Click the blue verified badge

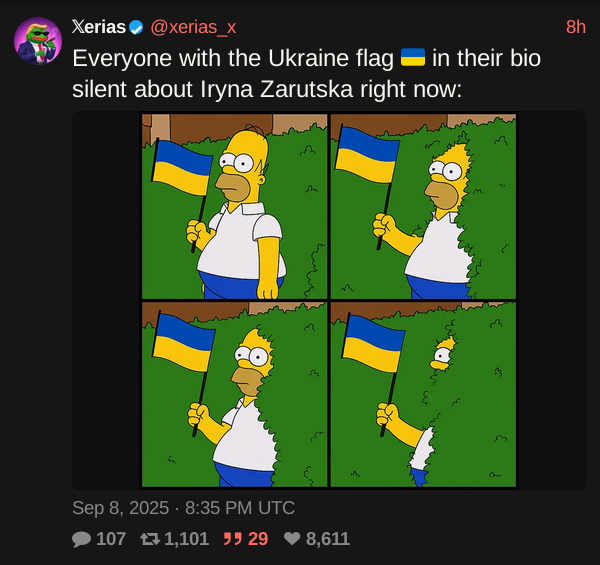[x=136, y=28]
